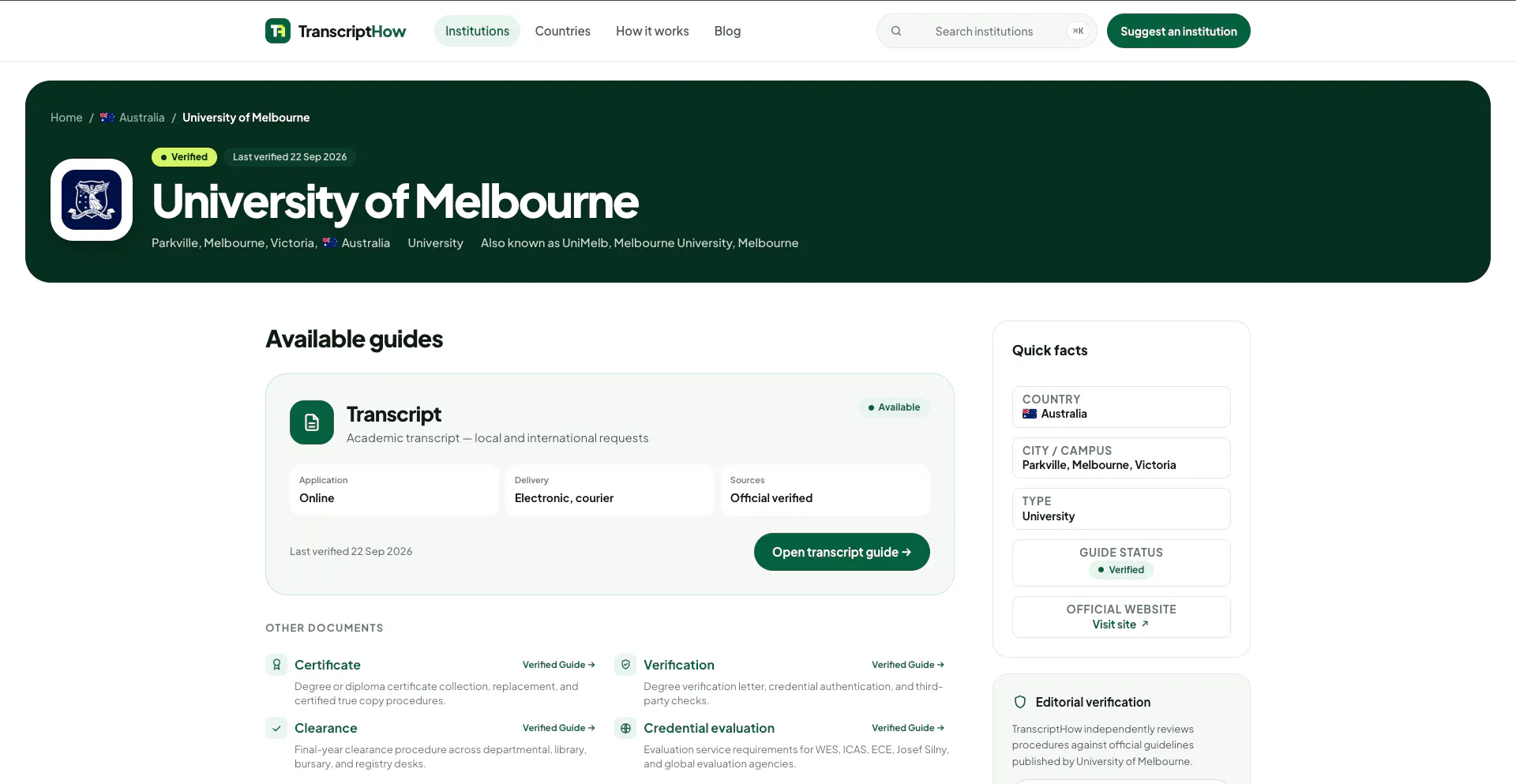Click the Clearance checkmark icon
The height and width of the screenshot is (784, 1516).
pyautogui.click(x=276, y=728)
